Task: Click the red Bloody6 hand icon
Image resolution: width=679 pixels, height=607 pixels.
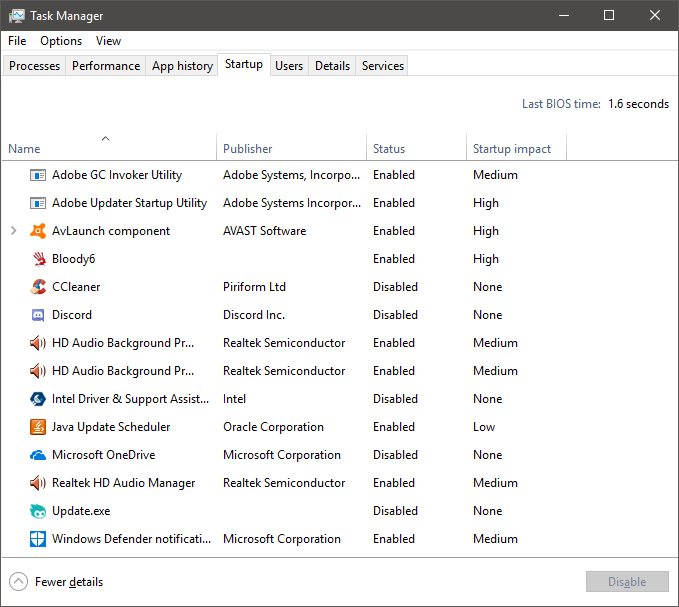Action: point(39,259)
